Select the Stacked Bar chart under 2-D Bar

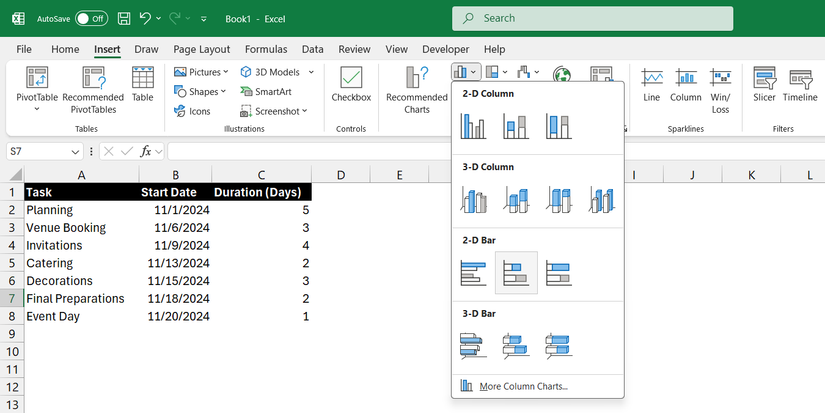pyautogui.click(x=516, y=272)
